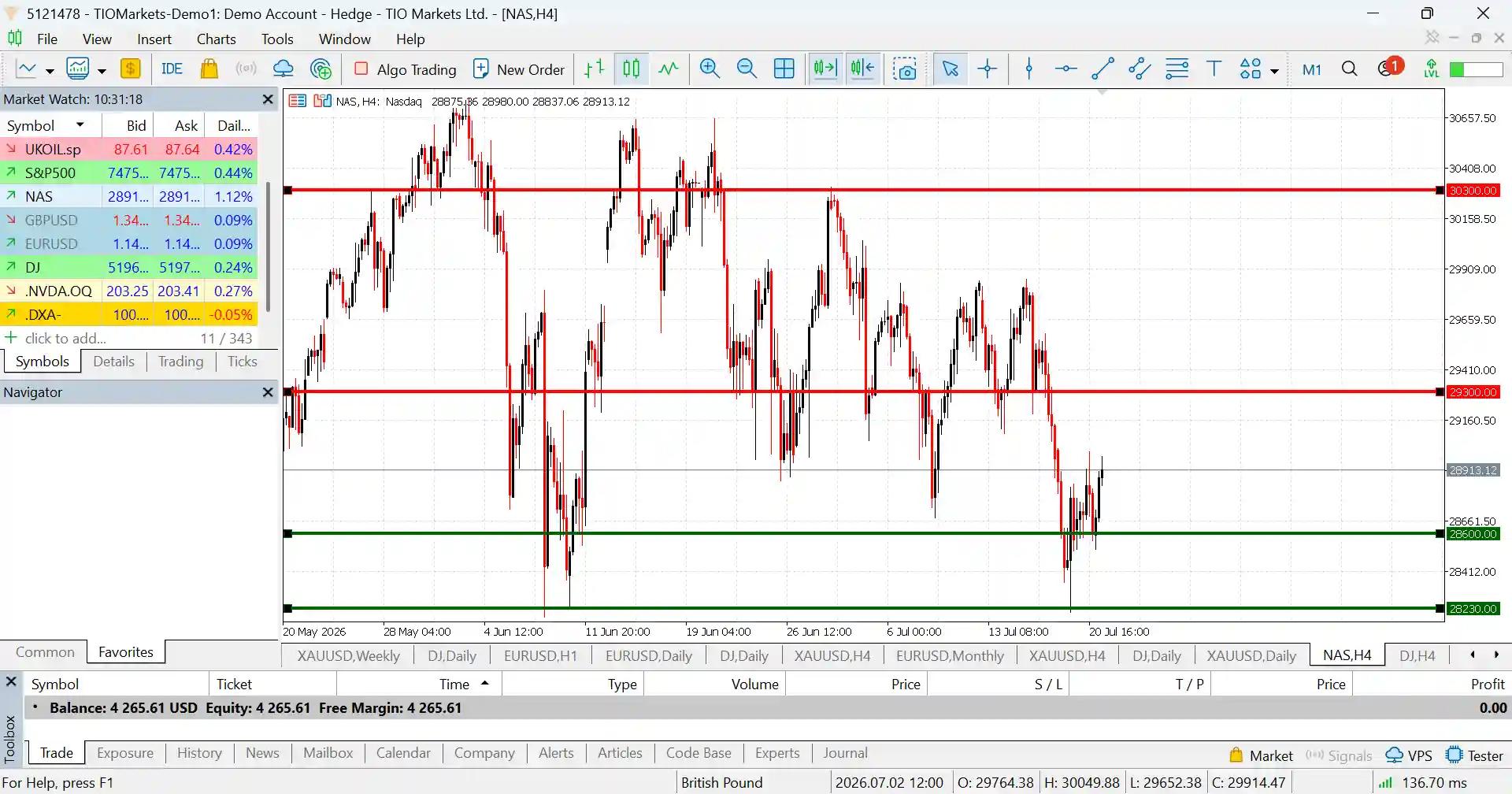Select the red 30300.00 horizontal level line

[x=864, y=190]
